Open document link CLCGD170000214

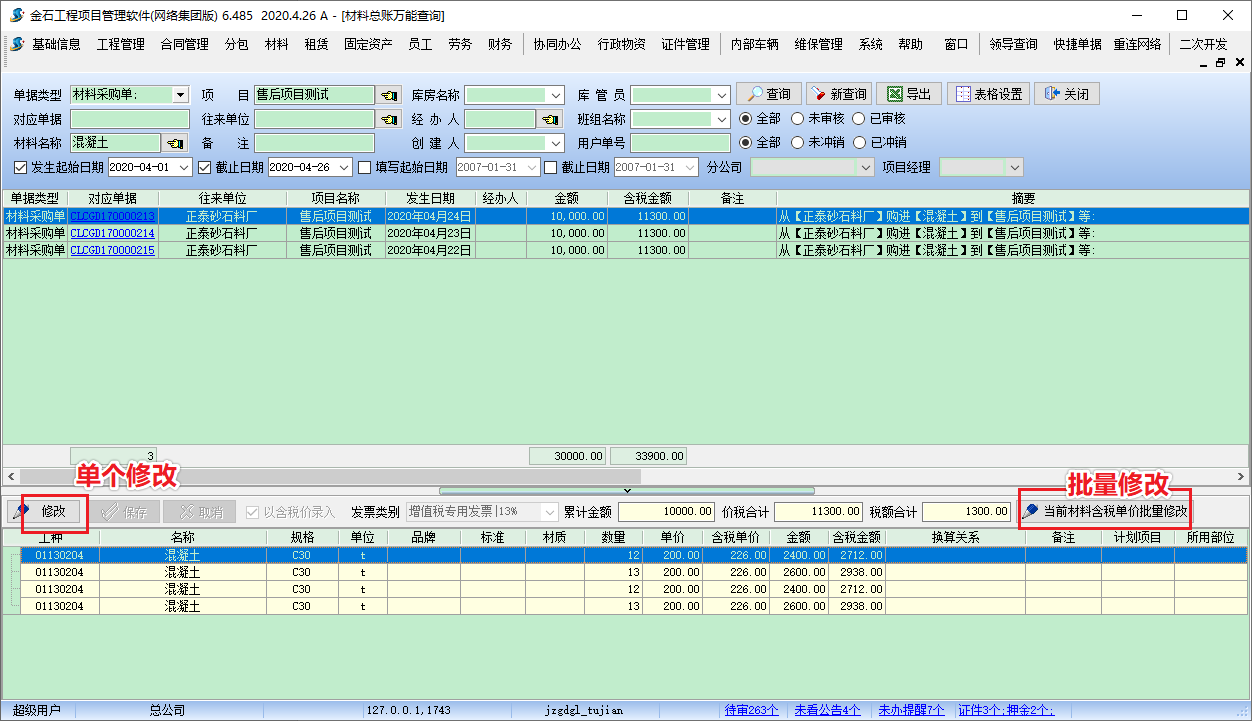click(x=112, y=233)
